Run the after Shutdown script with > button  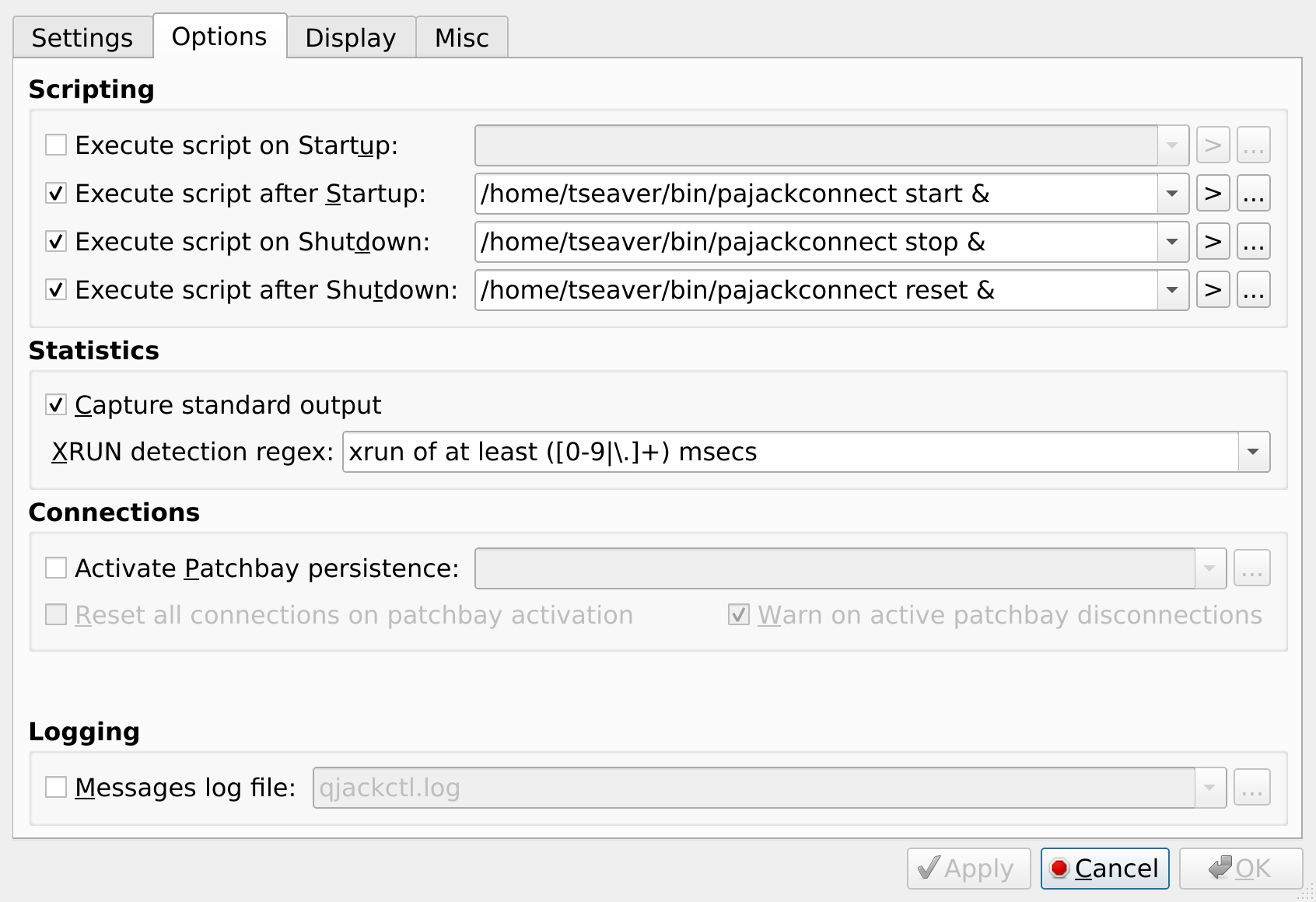(x=1213, y=290)
